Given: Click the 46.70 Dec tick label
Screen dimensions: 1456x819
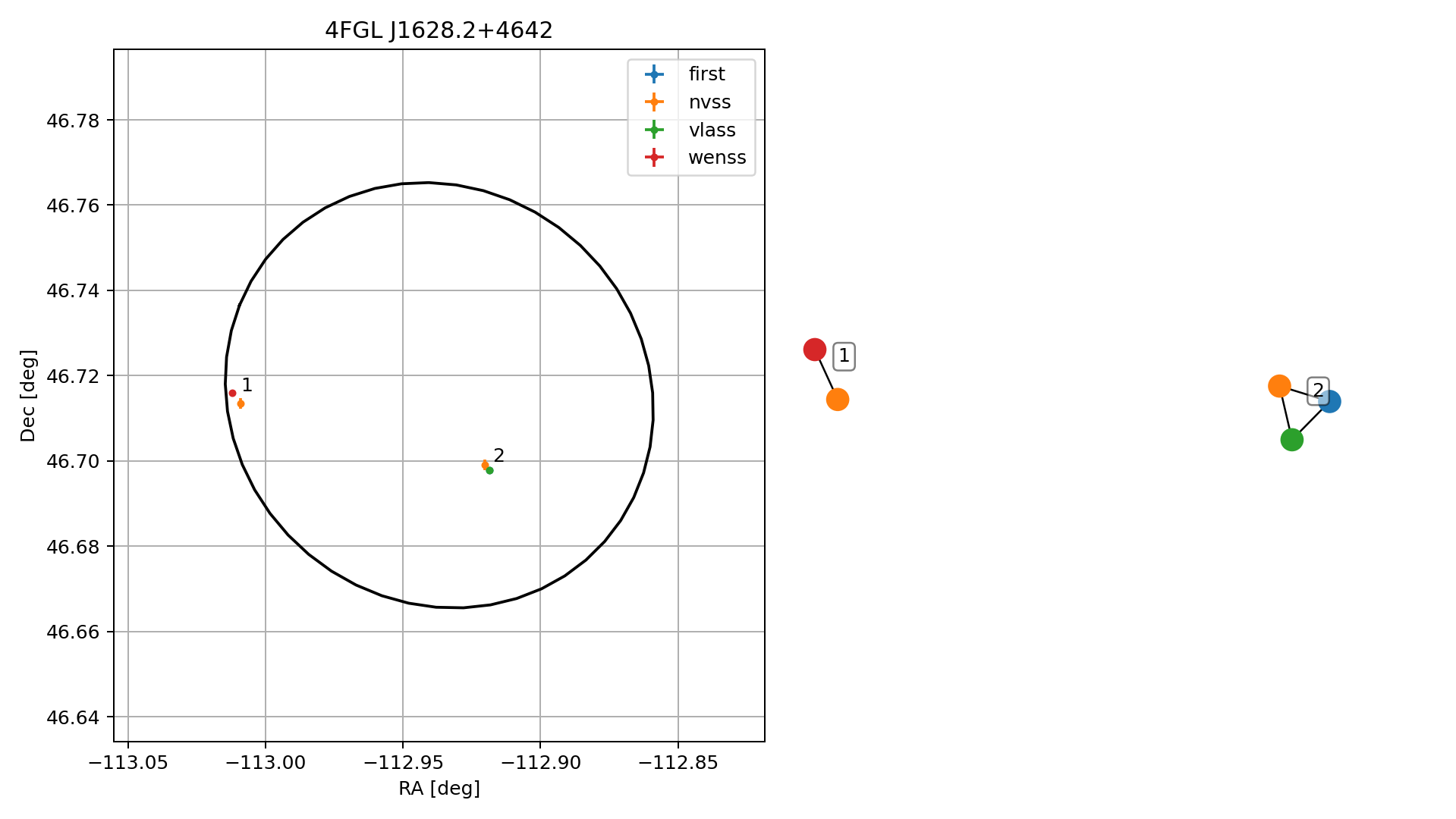Looking at the screenshot, I should pos(73,462).
